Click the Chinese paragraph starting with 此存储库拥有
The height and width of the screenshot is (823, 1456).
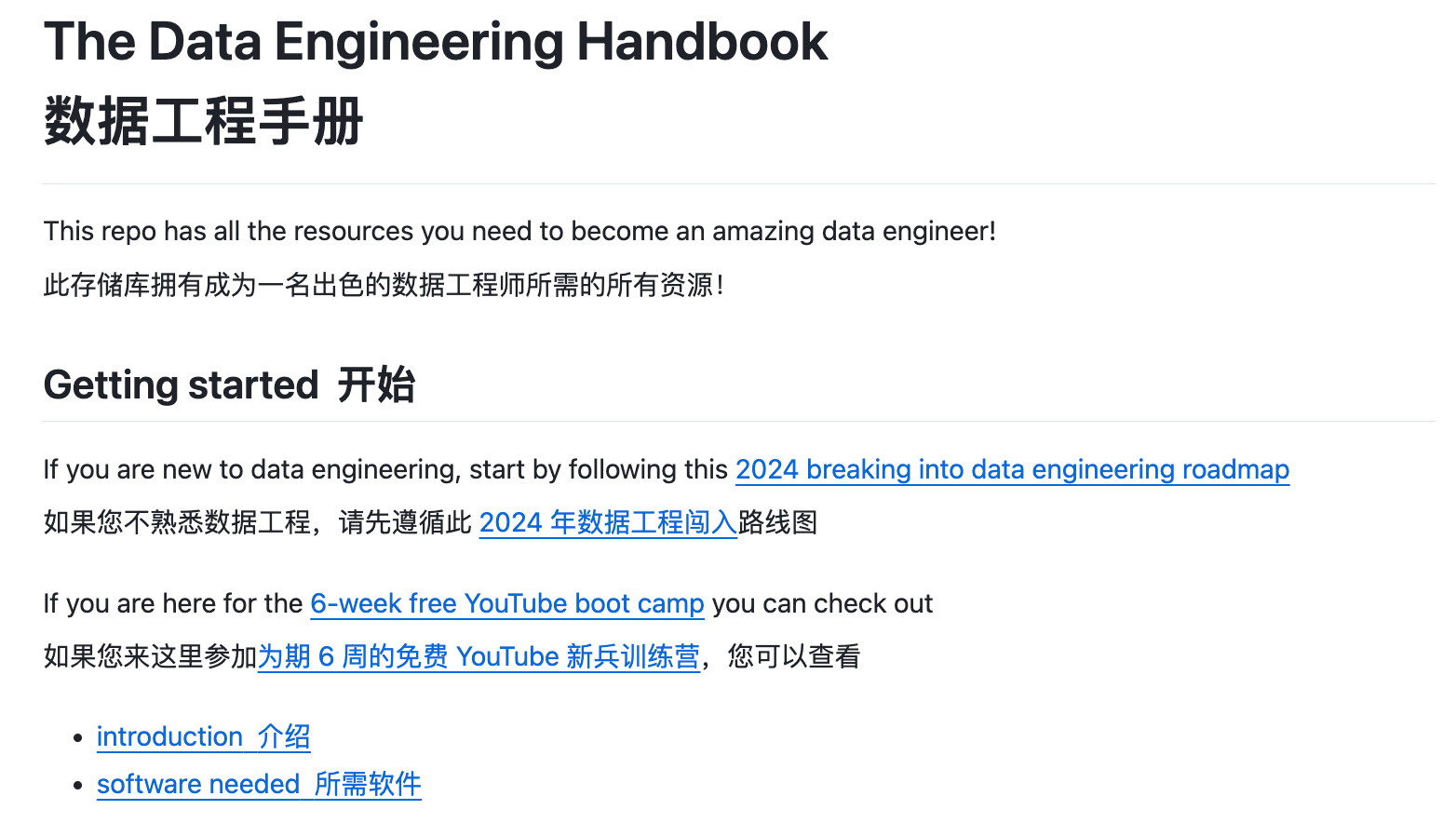pyautogui.click(x=384, y=284)
